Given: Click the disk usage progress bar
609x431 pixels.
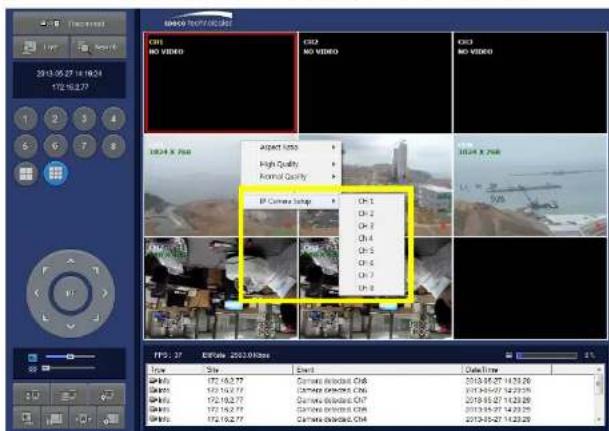Looking at the screenshot, I should 547,355.
